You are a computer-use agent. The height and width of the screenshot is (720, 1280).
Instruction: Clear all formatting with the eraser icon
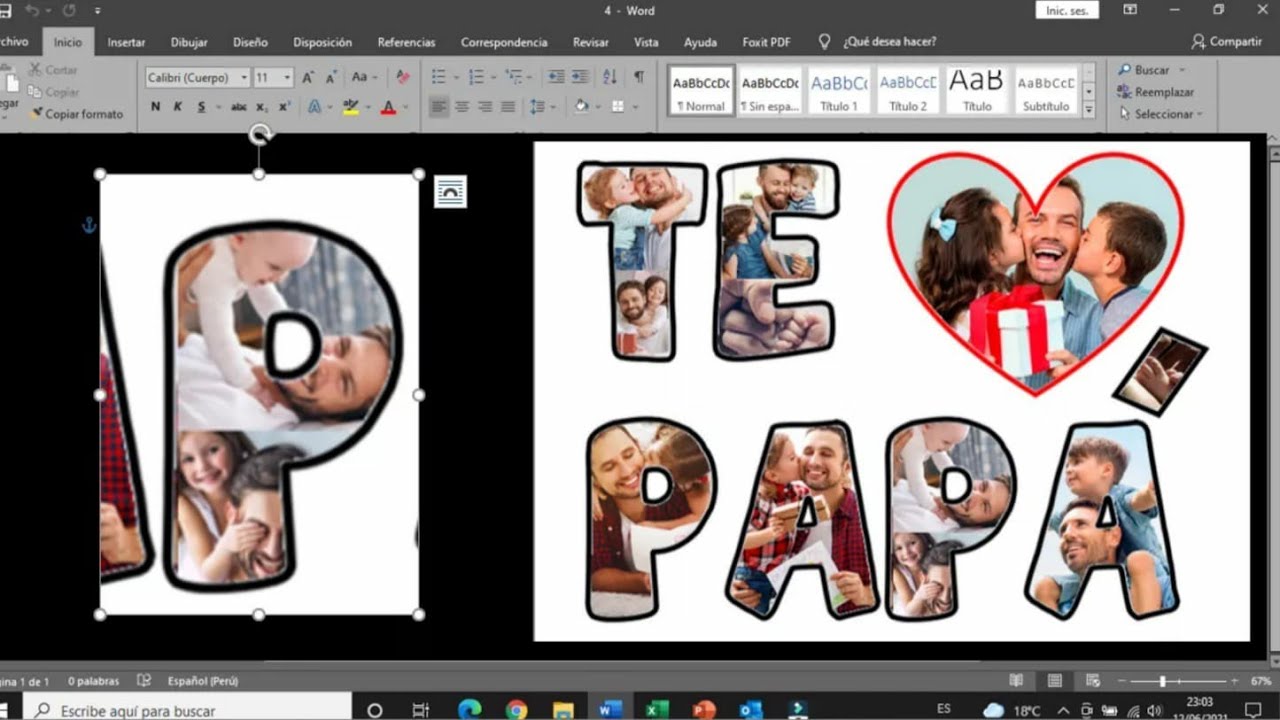click(x=402, y=77)
